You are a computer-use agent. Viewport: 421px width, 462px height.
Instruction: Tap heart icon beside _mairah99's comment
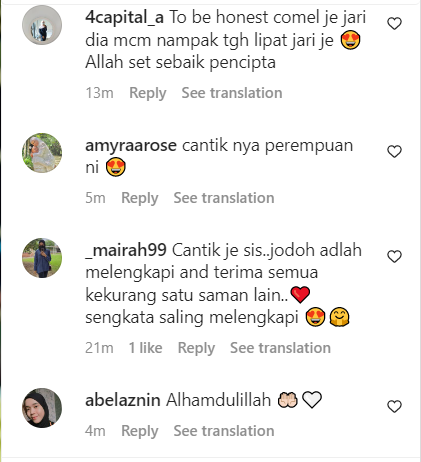click(x=394, y=256)
